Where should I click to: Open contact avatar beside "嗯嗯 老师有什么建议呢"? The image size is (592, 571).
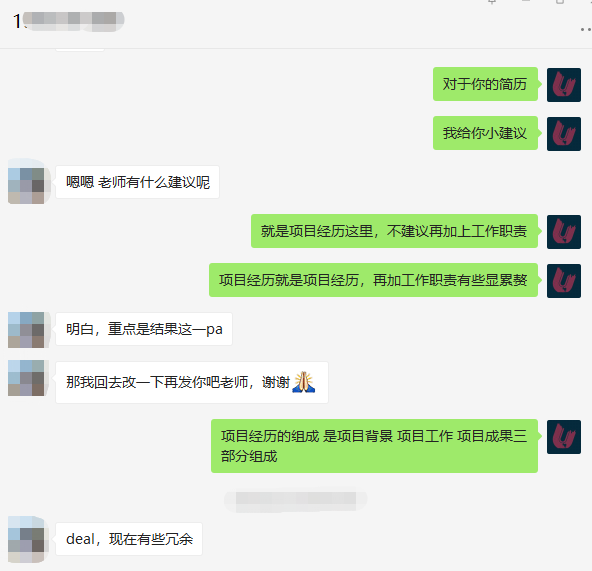pos(26,182)
